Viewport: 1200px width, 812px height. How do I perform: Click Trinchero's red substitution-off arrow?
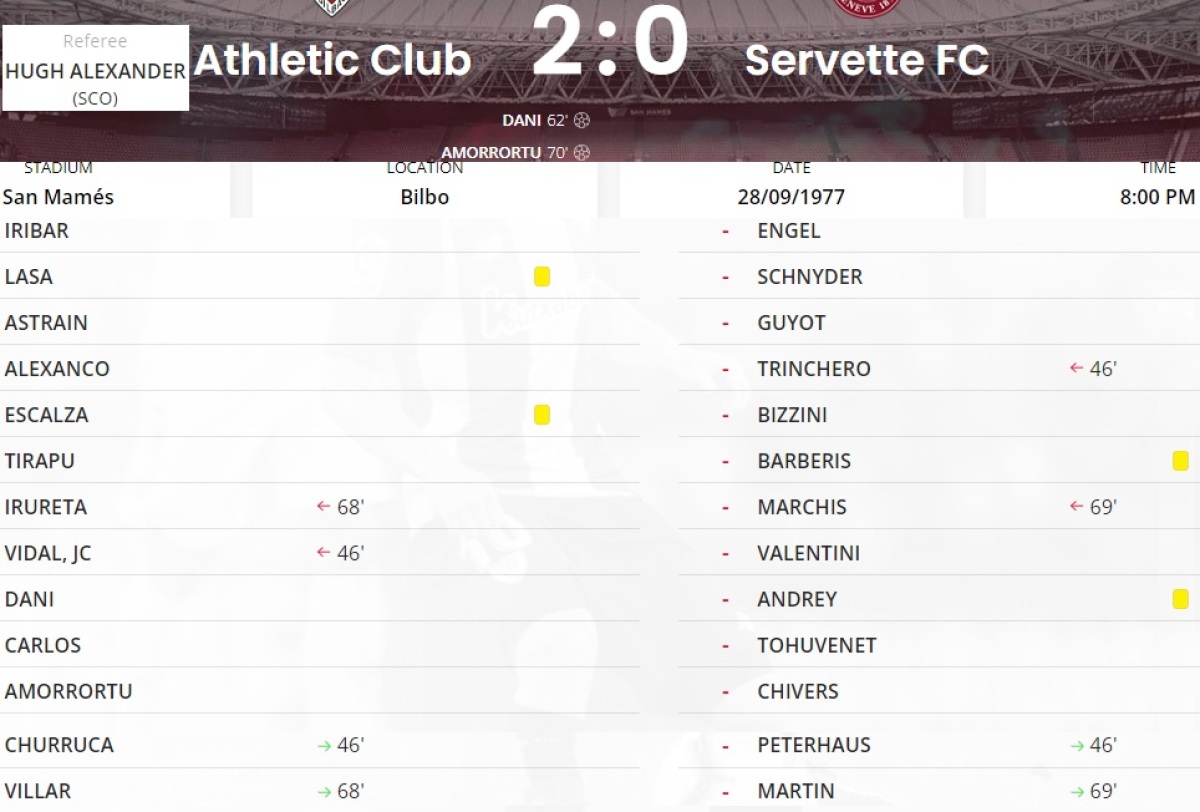pos(1076,369)
